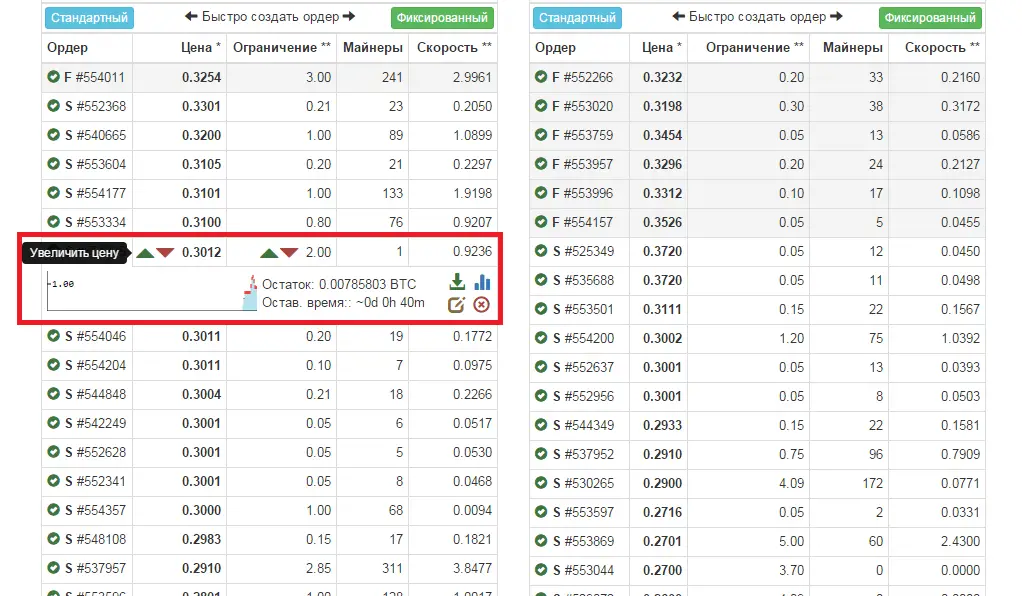Click red price decrease arrow for 0.3012
This screenshot has width=1022, height=596.
(165, 253)
